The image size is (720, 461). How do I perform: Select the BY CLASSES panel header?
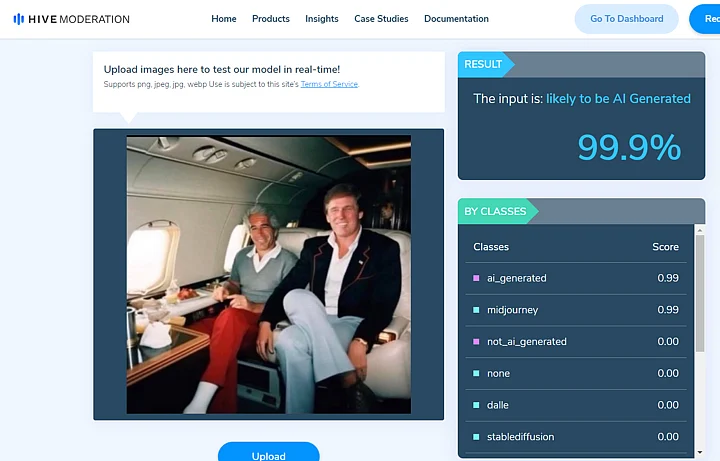(496, 212)
